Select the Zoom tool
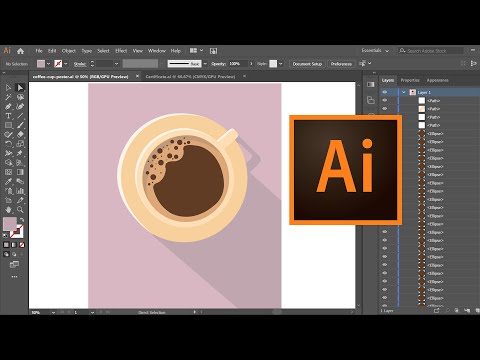This screenshot has width=480, height=360. click(x=20, y=210)
